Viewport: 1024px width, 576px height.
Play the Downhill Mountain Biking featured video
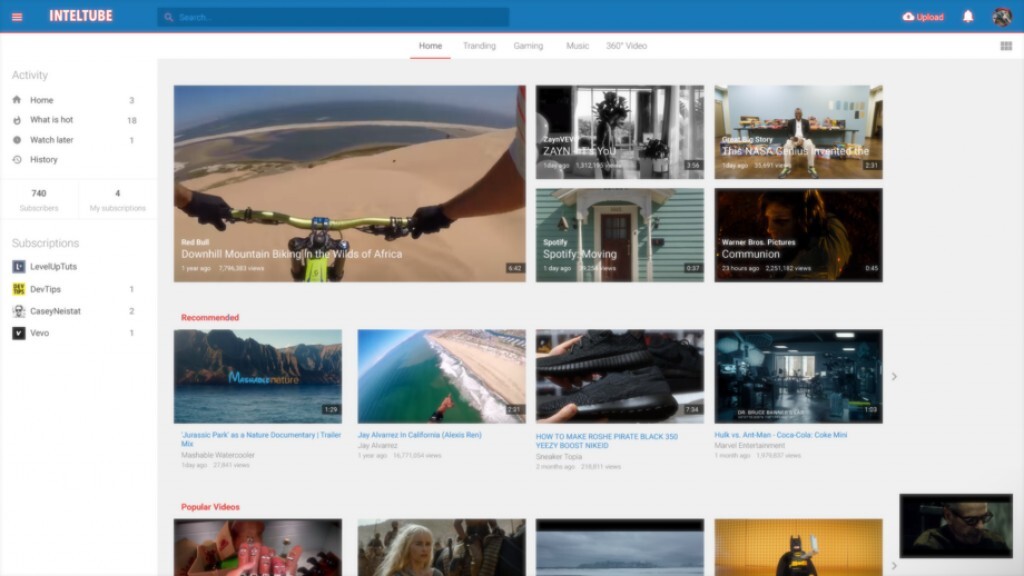[x=349, y=183]
